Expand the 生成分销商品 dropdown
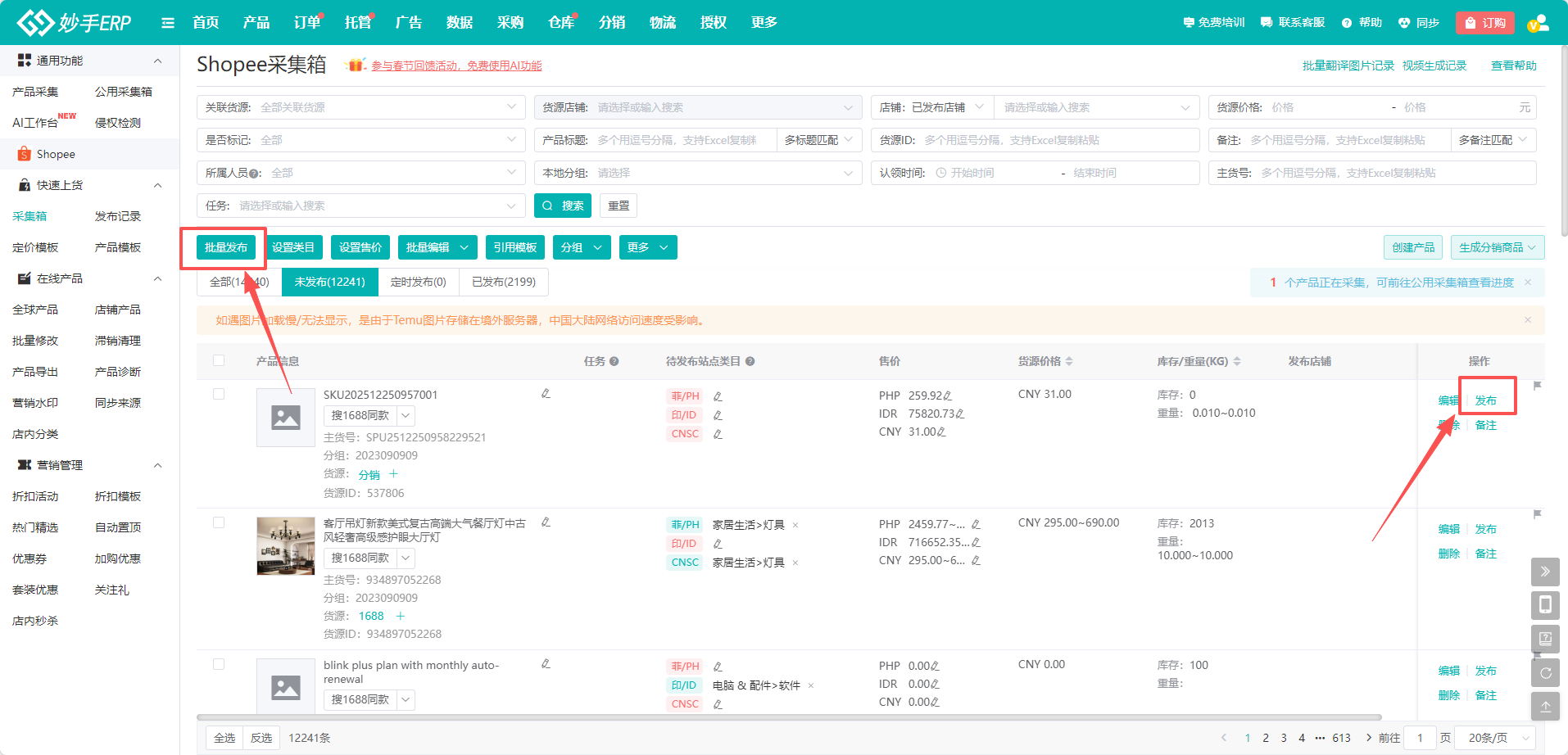This screenshot has height=755, width=1568. [x=1497, y=247]
